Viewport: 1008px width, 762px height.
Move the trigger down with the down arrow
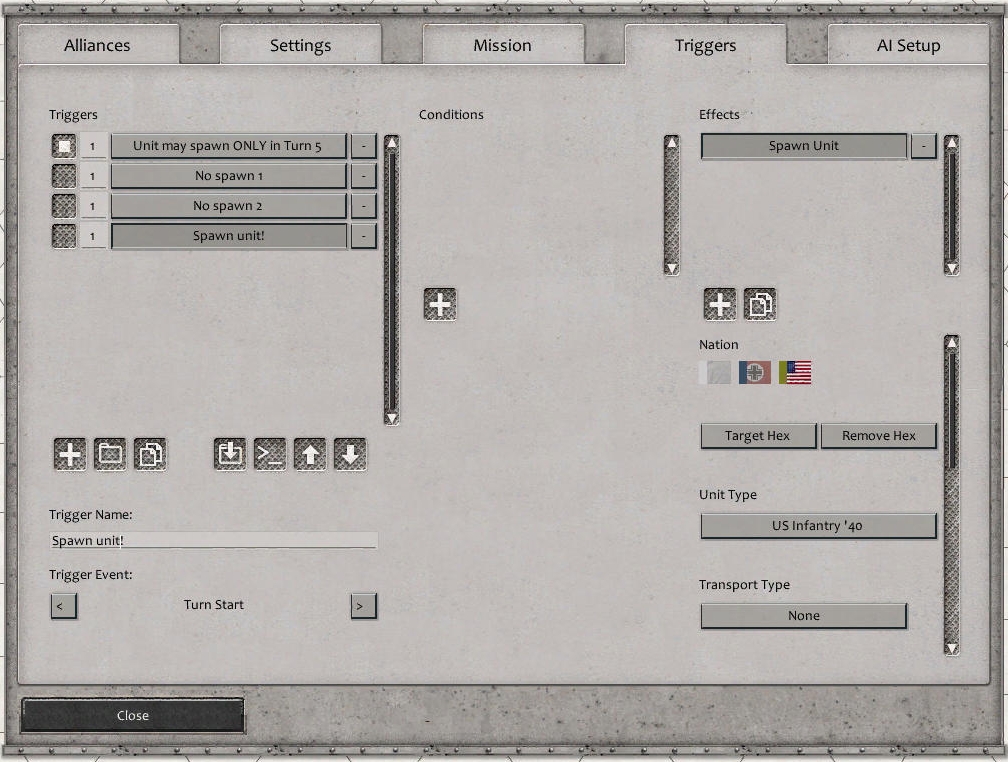pos(350,454)
